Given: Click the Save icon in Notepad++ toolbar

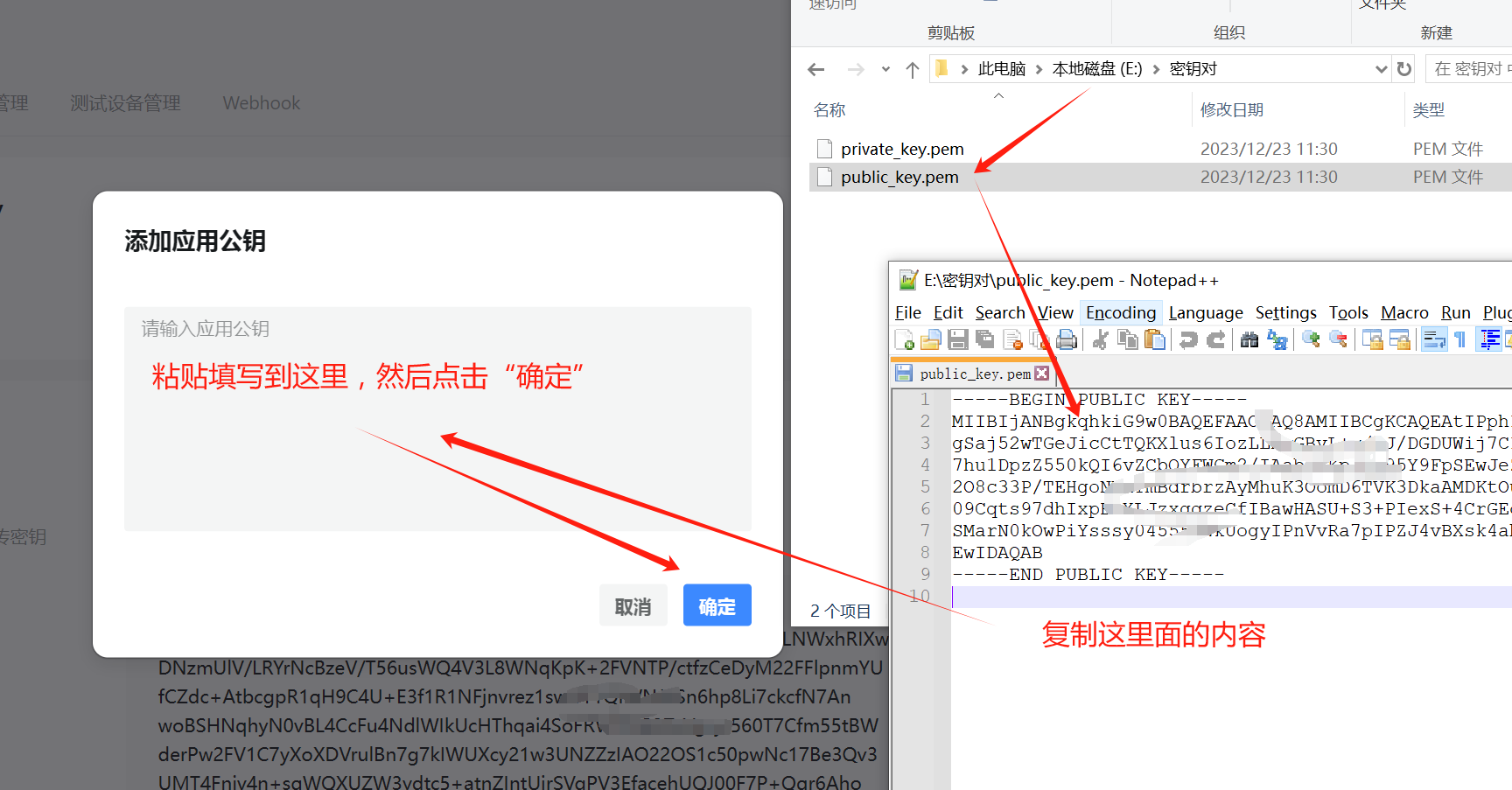Looking at the screenshot, I should (958, 339).
